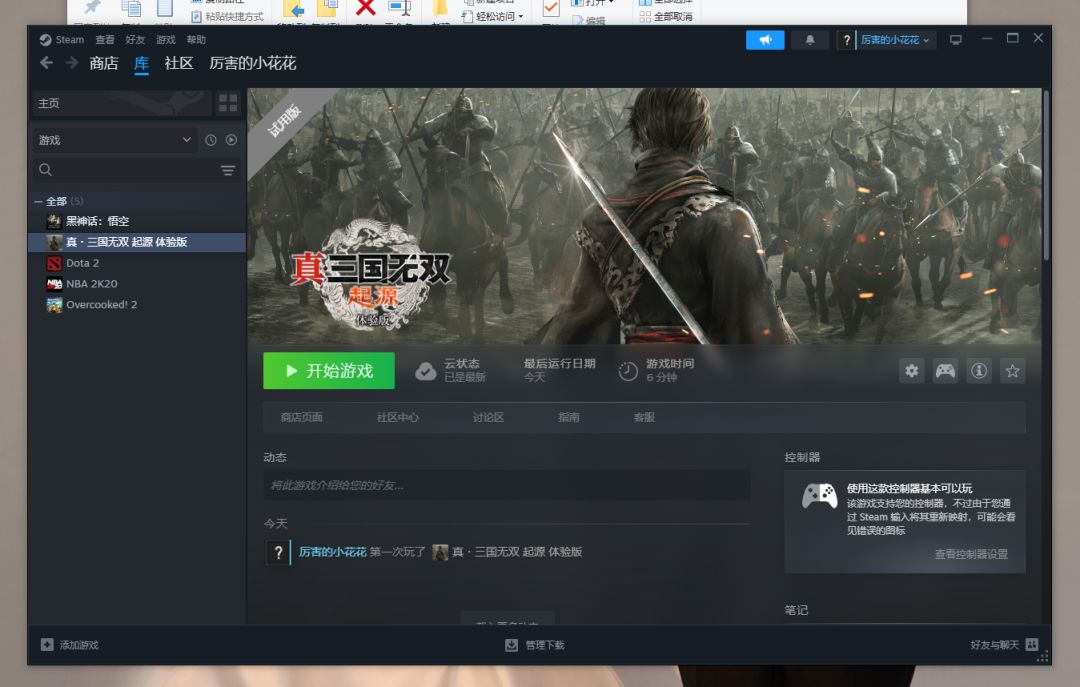Click the Steam logo menu
This screenshot has width=1080, height=687.
click(61, 39)
